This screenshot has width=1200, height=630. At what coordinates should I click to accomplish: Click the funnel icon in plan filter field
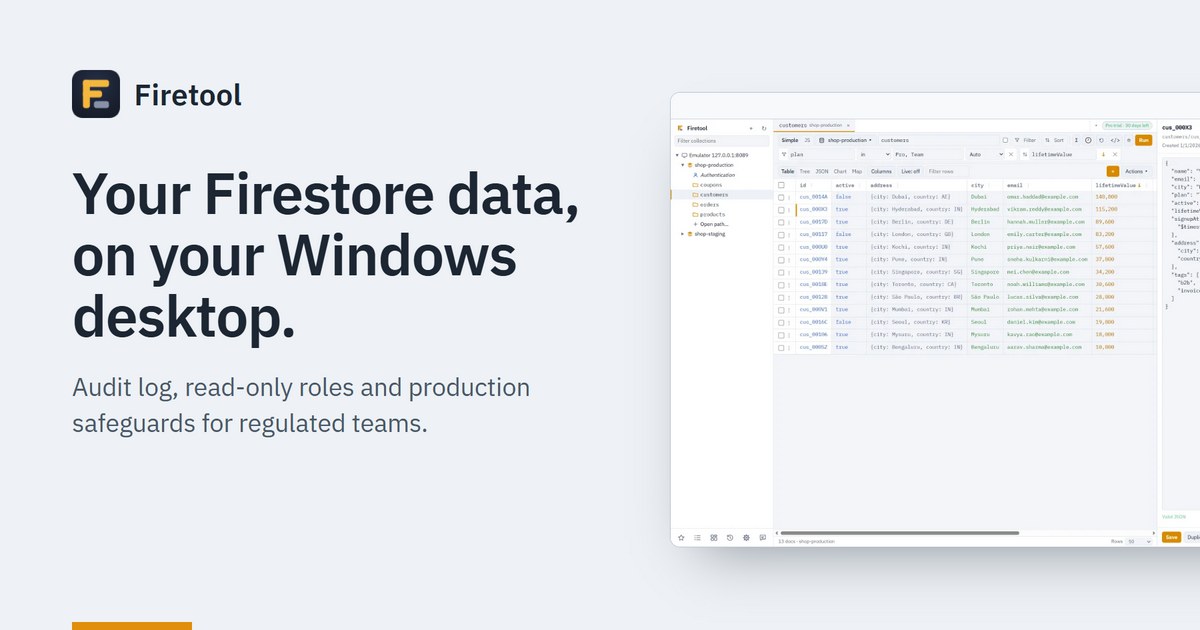[x=784, y=154]
